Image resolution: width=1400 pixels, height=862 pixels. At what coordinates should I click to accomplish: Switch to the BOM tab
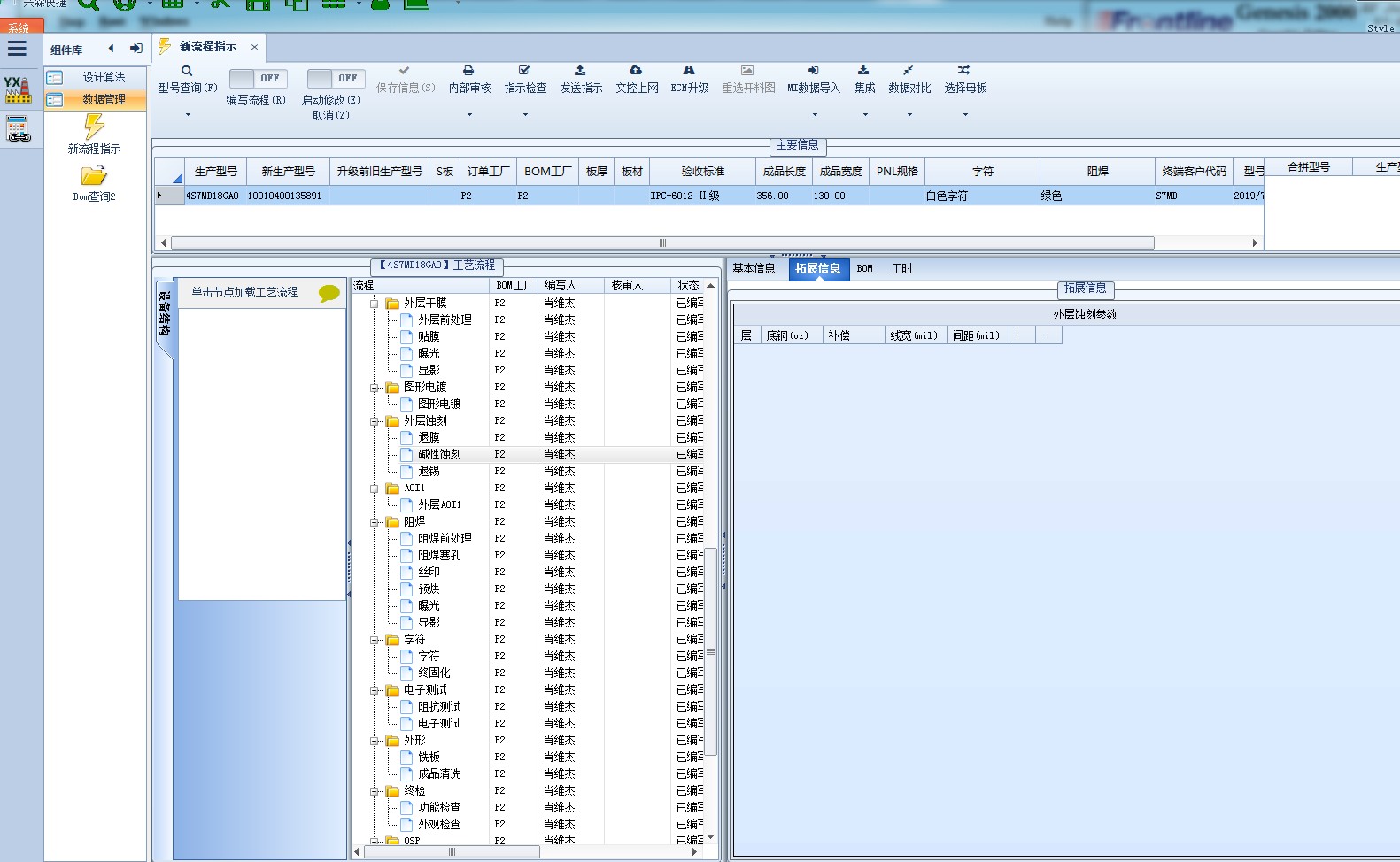865,269
